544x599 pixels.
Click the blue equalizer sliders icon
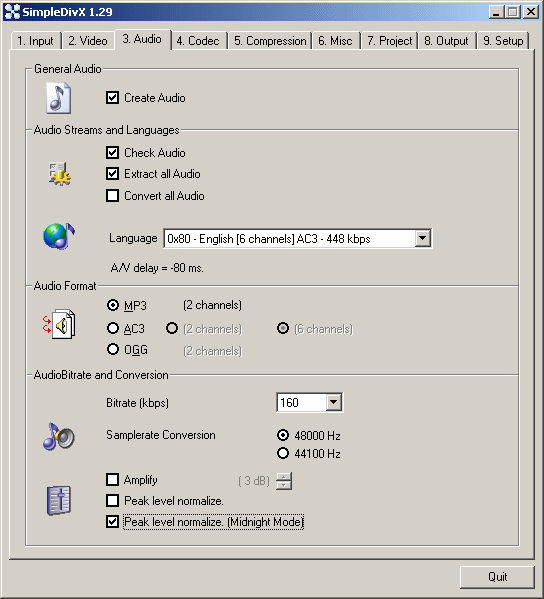(59, 500)
